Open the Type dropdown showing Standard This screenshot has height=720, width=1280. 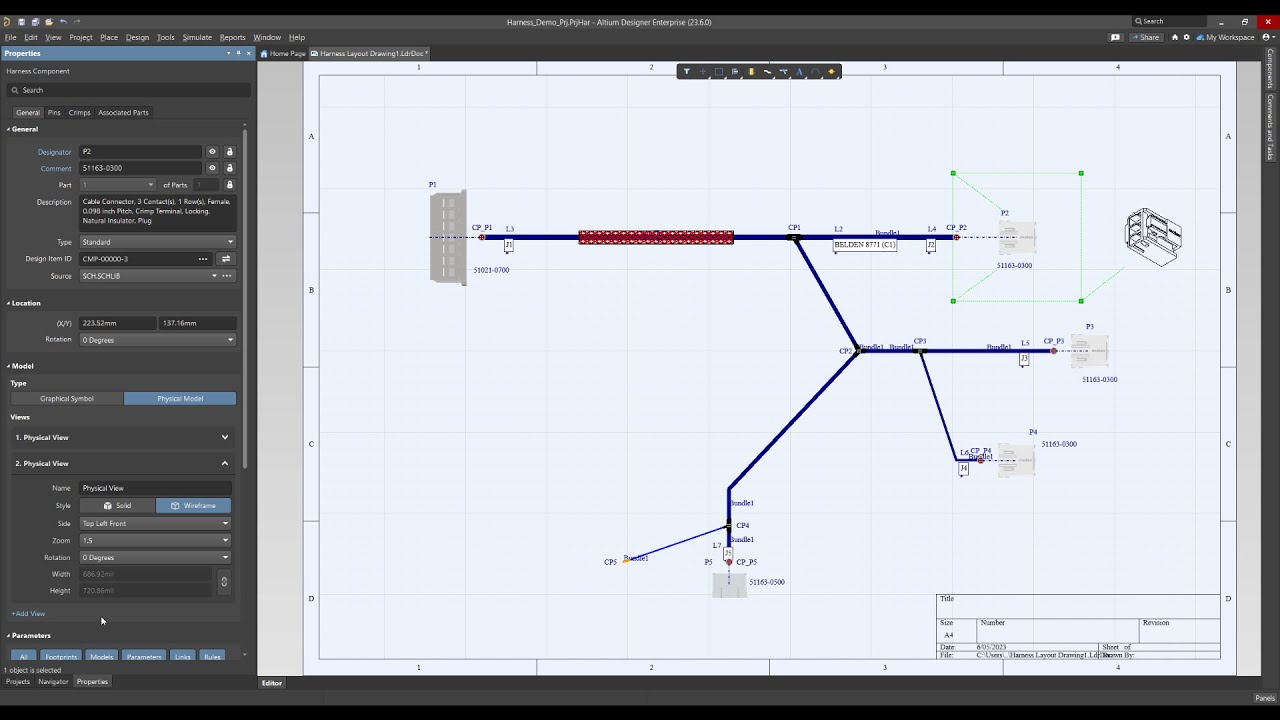(157, 242)
